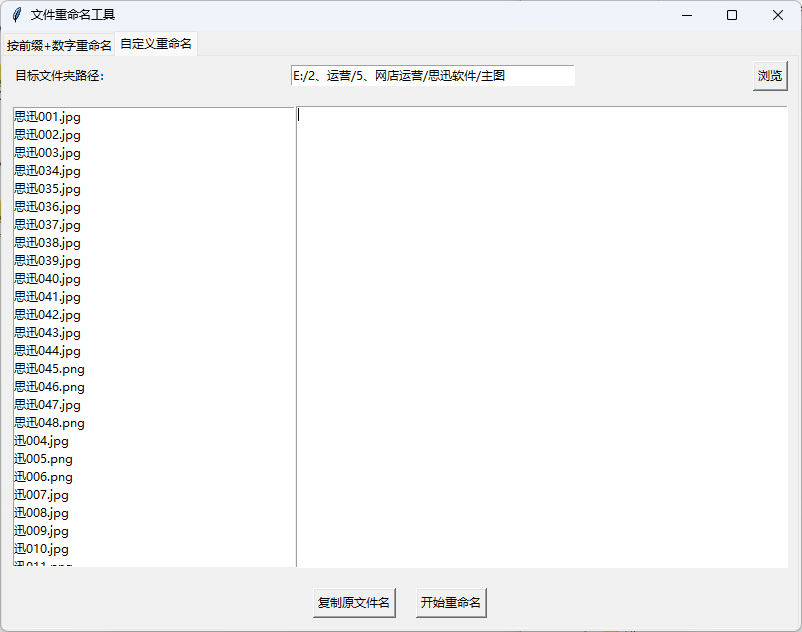Select 思迅048.png list entry
The height and width of the screenshot is (632, 802).
pyautogui.click(x=50, y=423)
